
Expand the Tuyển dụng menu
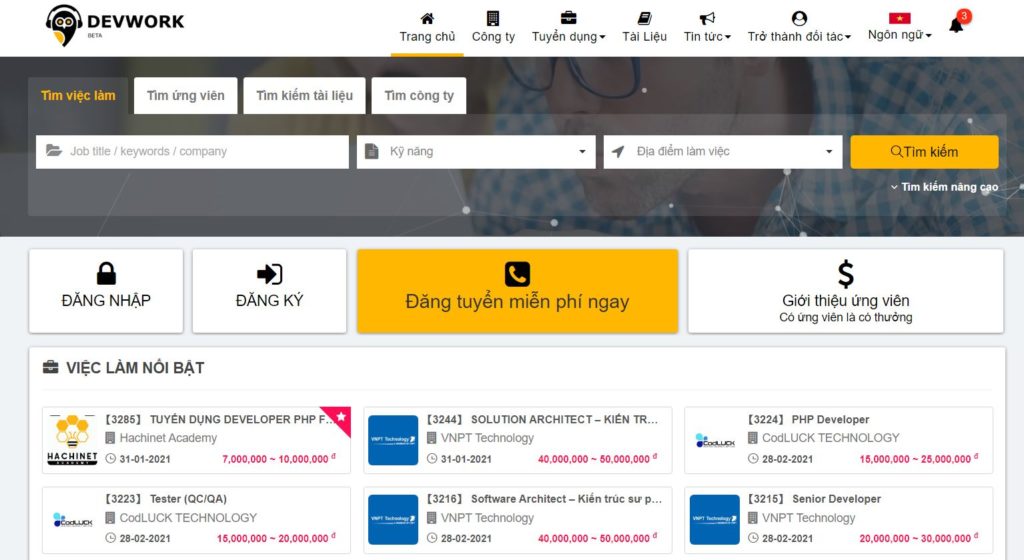568,37
